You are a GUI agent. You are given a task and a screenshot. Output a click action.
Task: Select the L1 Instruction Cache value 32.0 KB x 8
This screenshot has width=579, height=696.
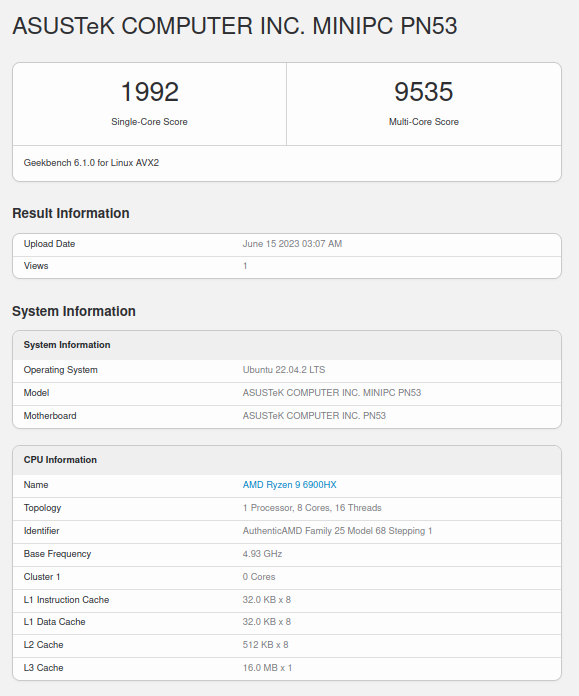(x=266, y=600)
